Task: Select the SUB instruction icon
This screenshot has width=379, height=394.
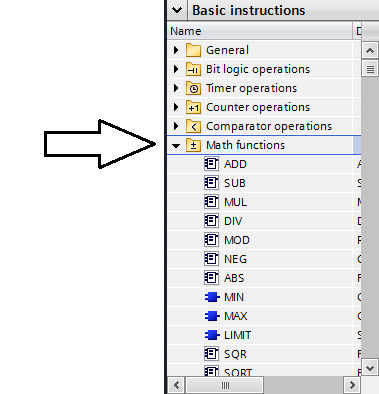Action: pyautogui.click(x=211, y=183)
